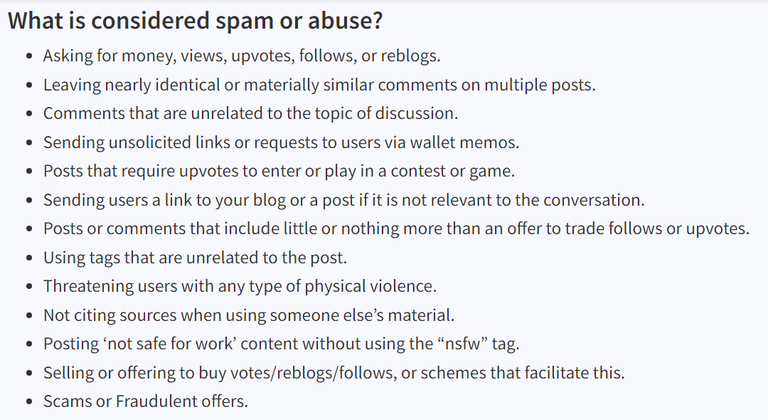This screenshot has width=768, height=420.
Task: Click the word 'abuse?' in the heading
Action: [345, 21]
